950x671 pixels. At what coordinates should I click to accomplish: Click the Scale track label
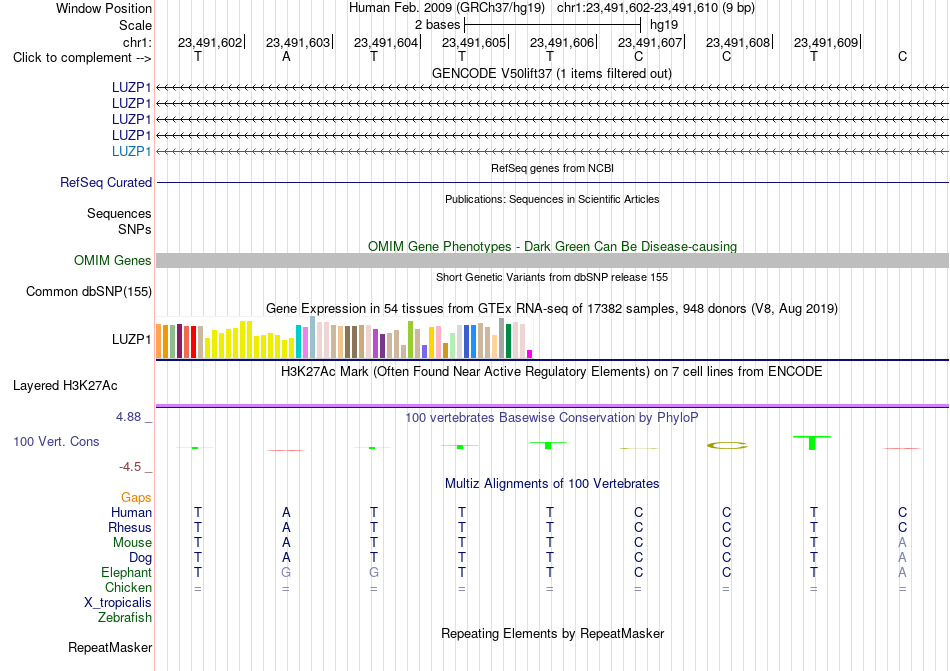pos(135,25)
